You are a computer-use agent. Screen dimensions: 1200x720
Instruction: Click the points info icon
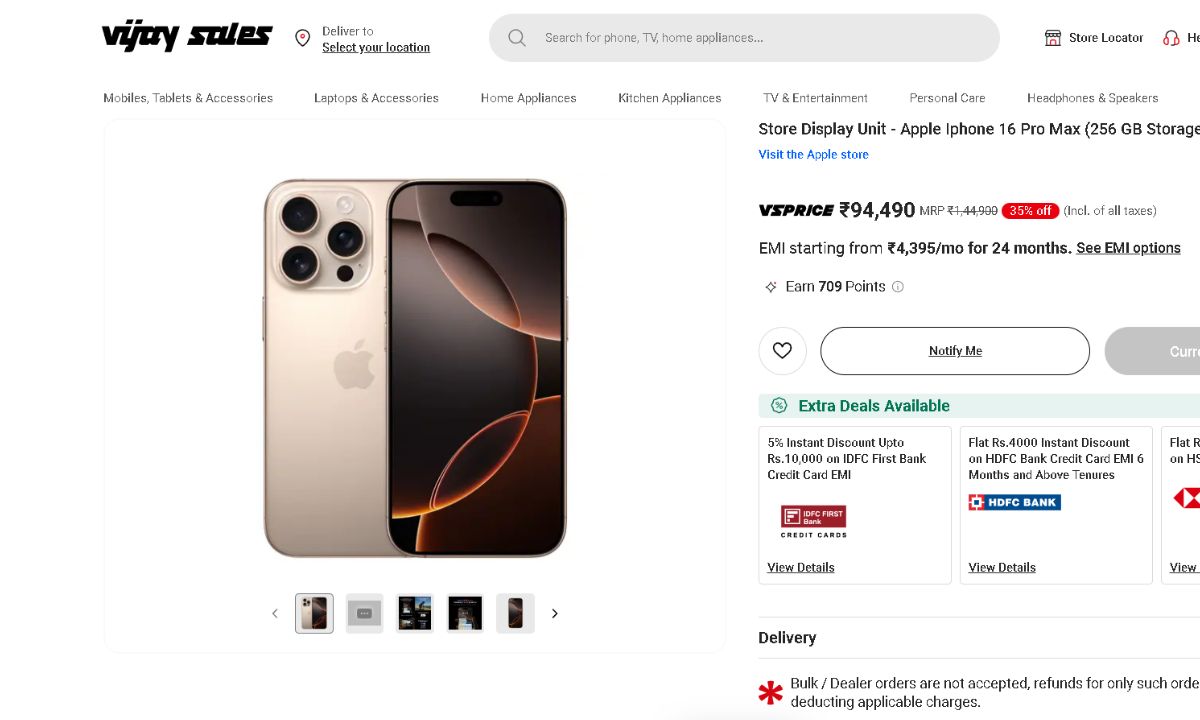(x=898, y=287)
